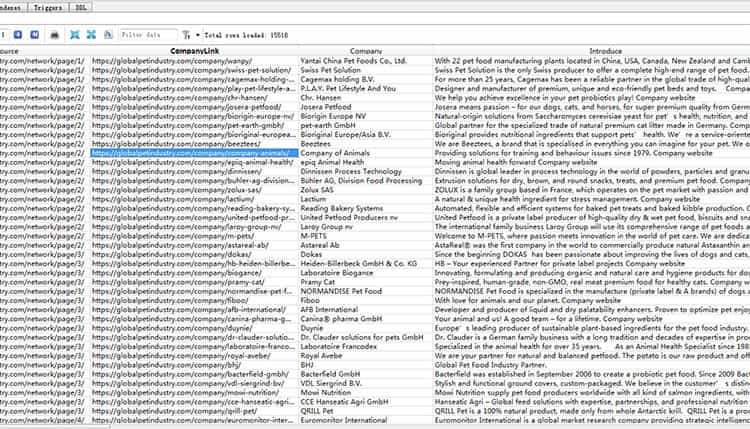Select the 'Josera Petfood' company cell

[x=366, y=107]
